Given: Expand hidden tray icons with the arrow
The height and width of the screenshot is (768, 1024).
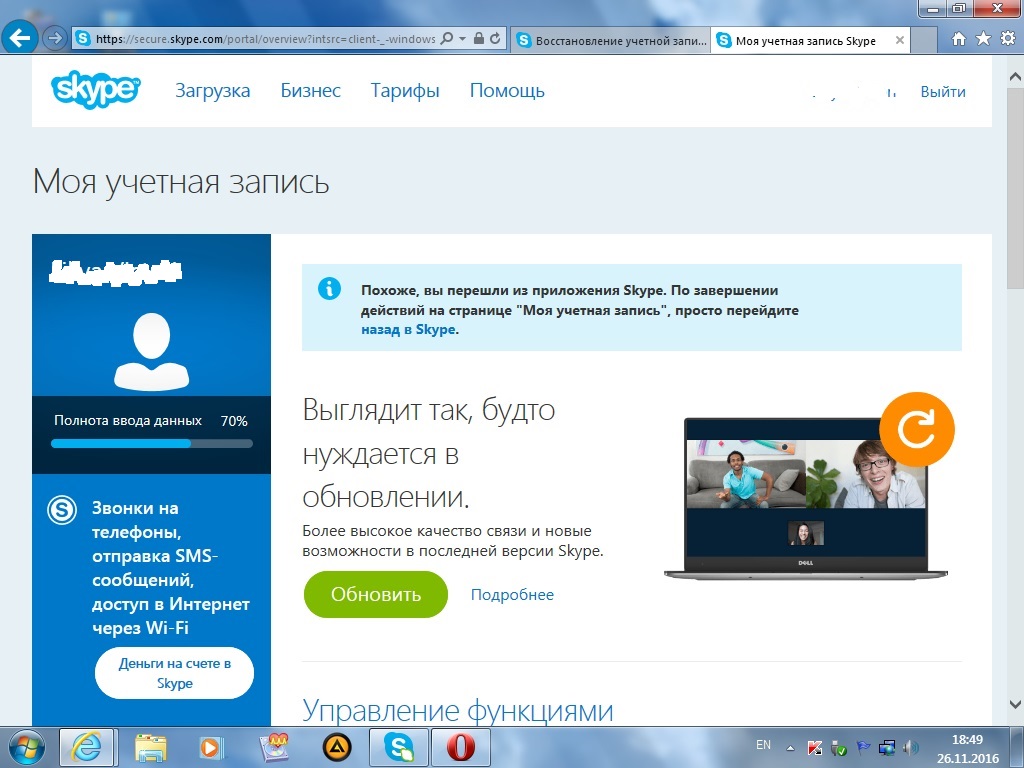Looking at the screenshot, I should click(x=789, y=746).
